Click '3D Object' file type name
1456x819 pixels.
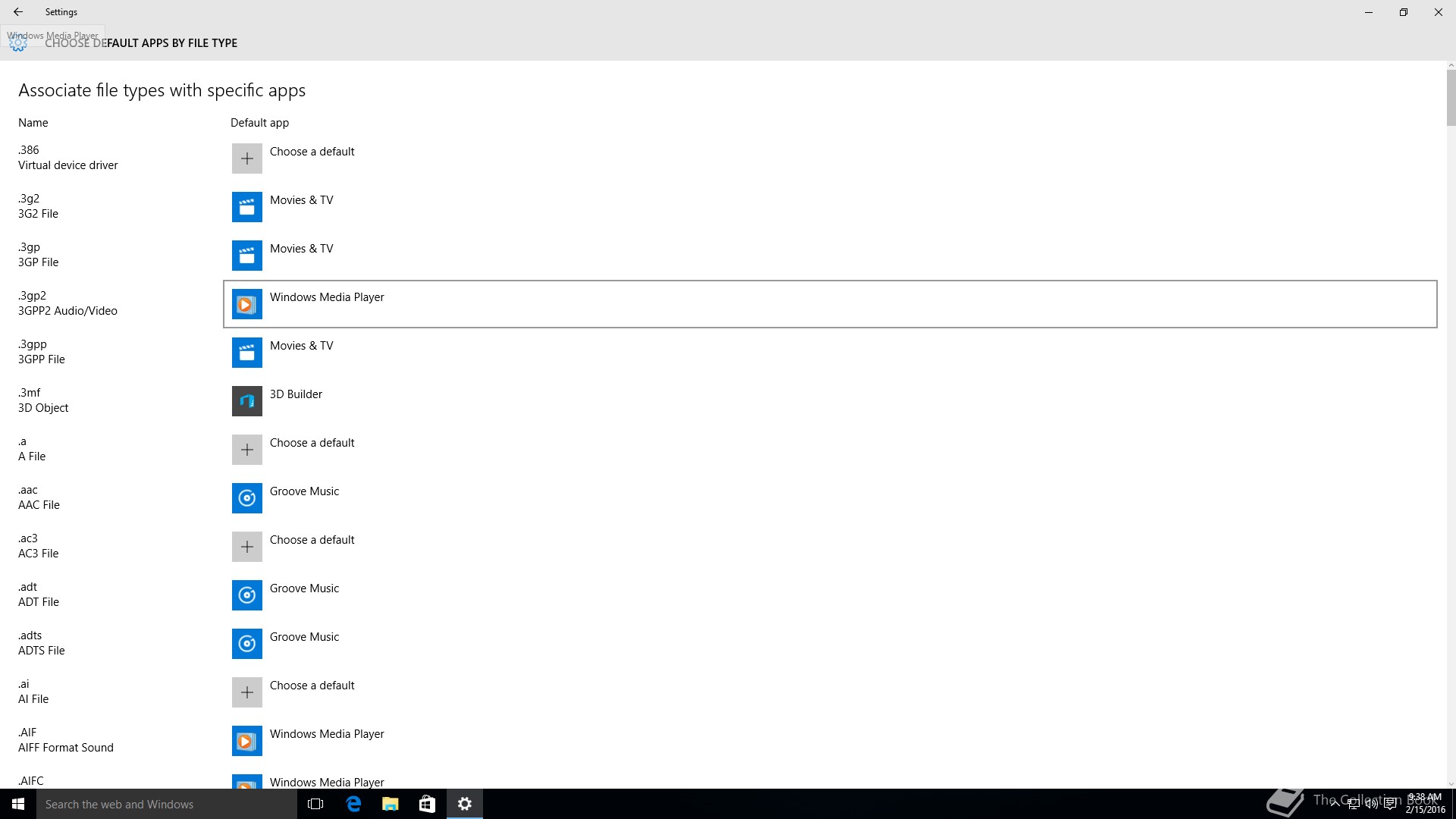coord(43,408)
